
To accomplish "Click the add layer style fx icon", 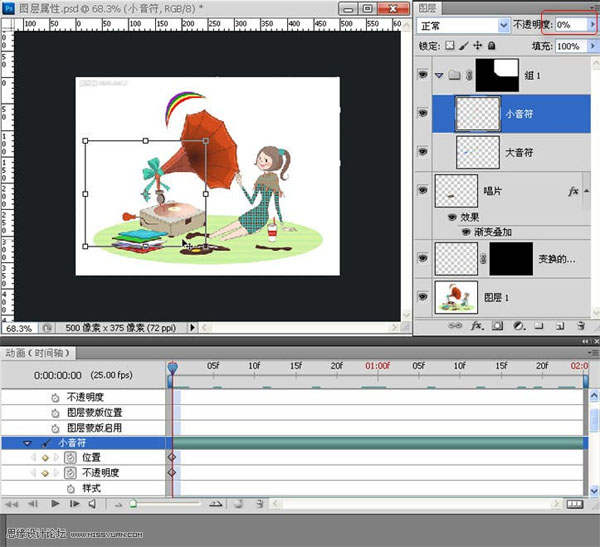I will click(x=477, y=326).
